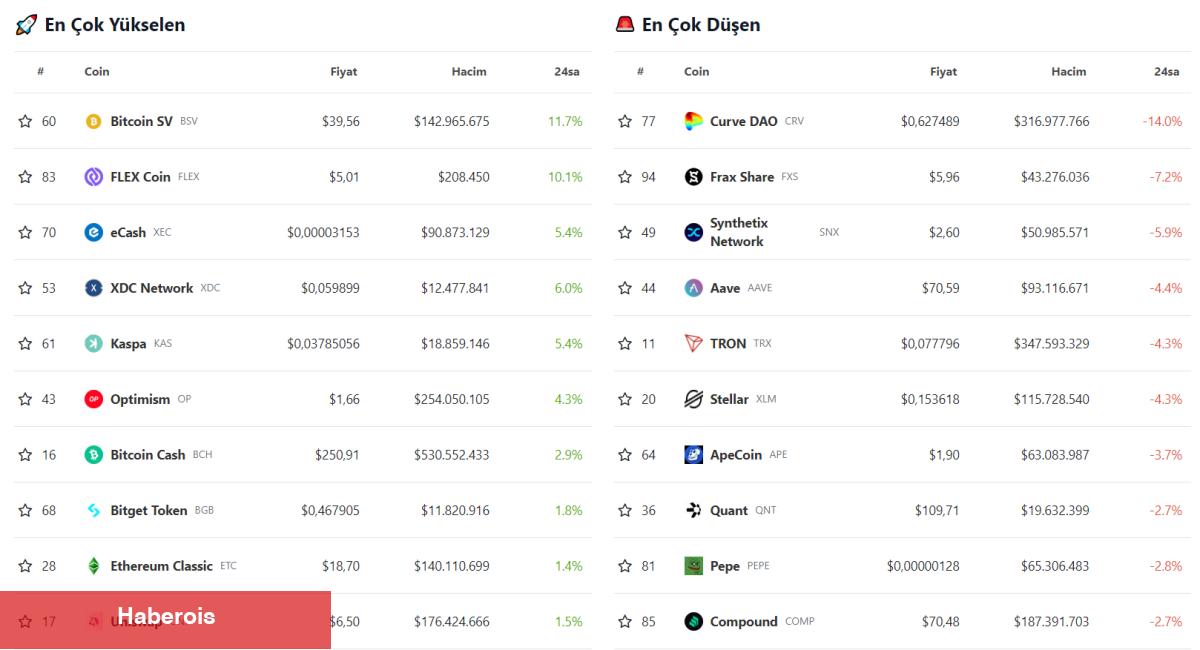Sort gainers table by Fiyat column
Viewport: 1200px width, 650px height.
pos(343,72)
